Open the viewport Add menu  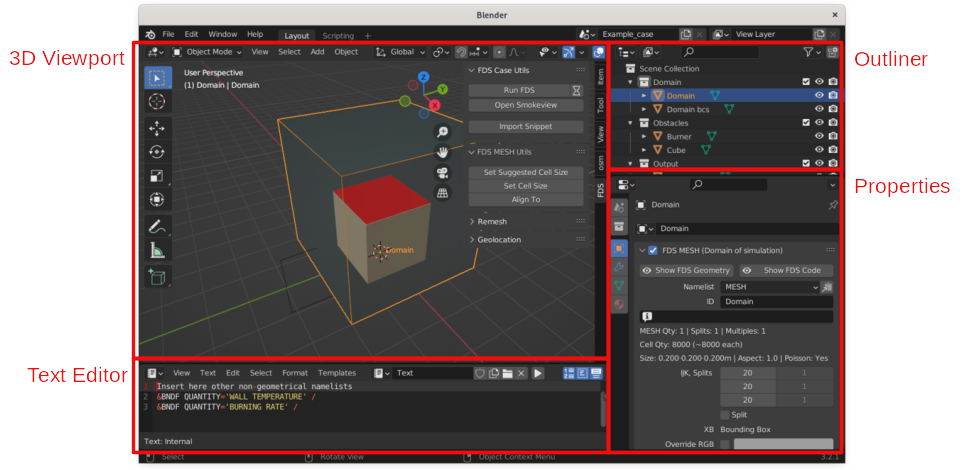[317, 52]
